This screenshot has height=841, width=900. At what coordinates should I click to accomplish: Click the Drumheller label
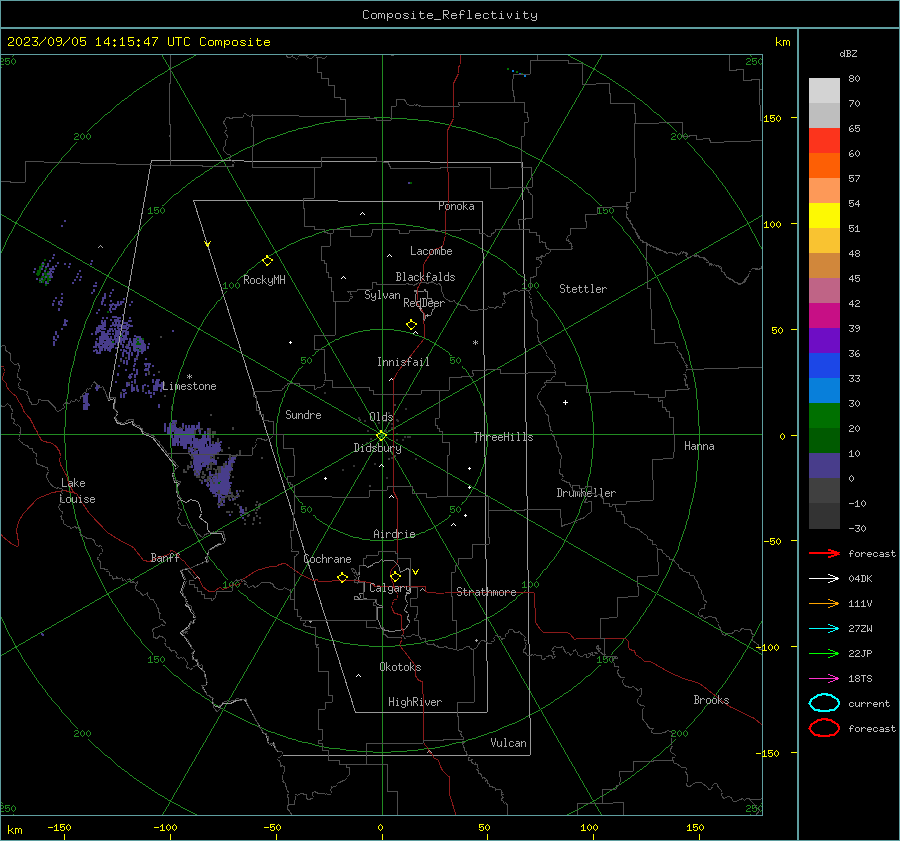click(x=586, y=493)
